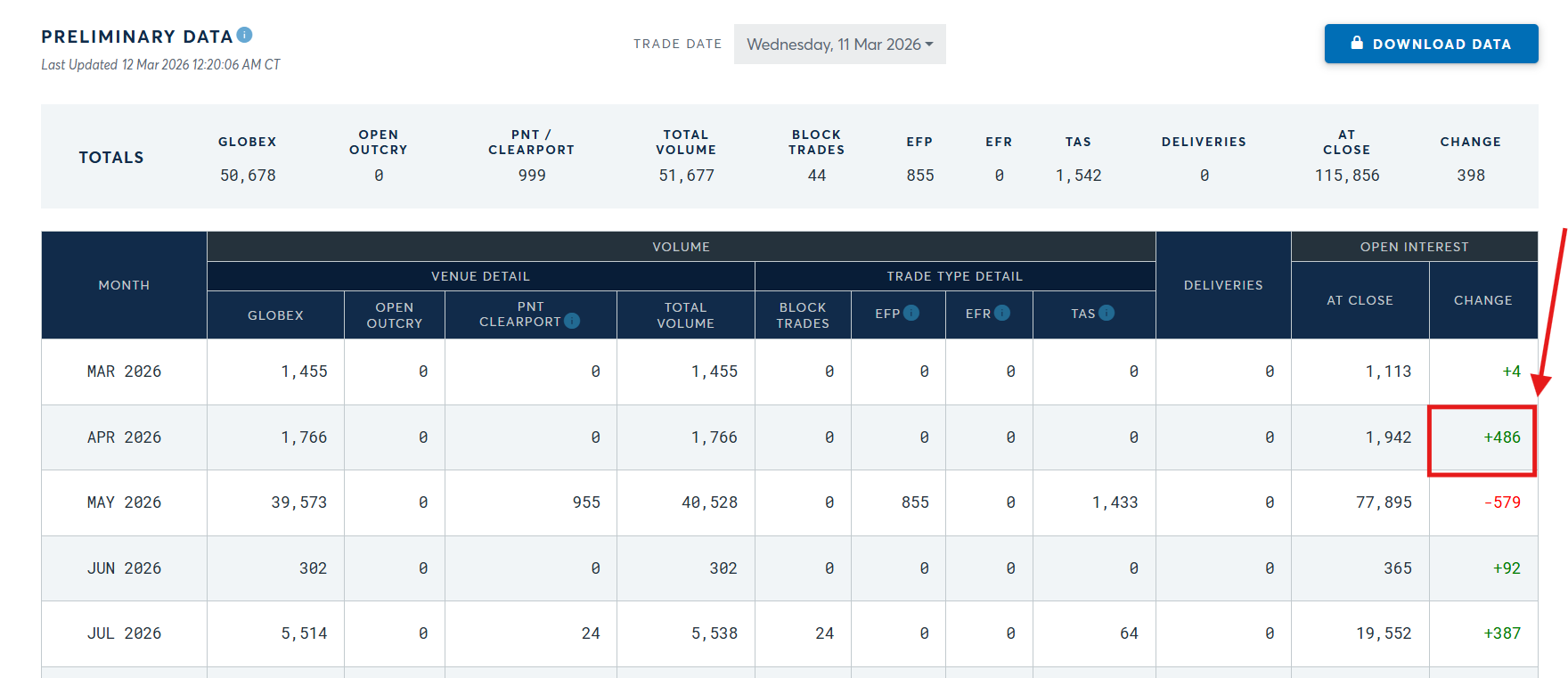Image resolution: width=1568 pixels, height=678 pixels.
Task: Click the info icon beside Preliminary Data
Action: (244, 35)
